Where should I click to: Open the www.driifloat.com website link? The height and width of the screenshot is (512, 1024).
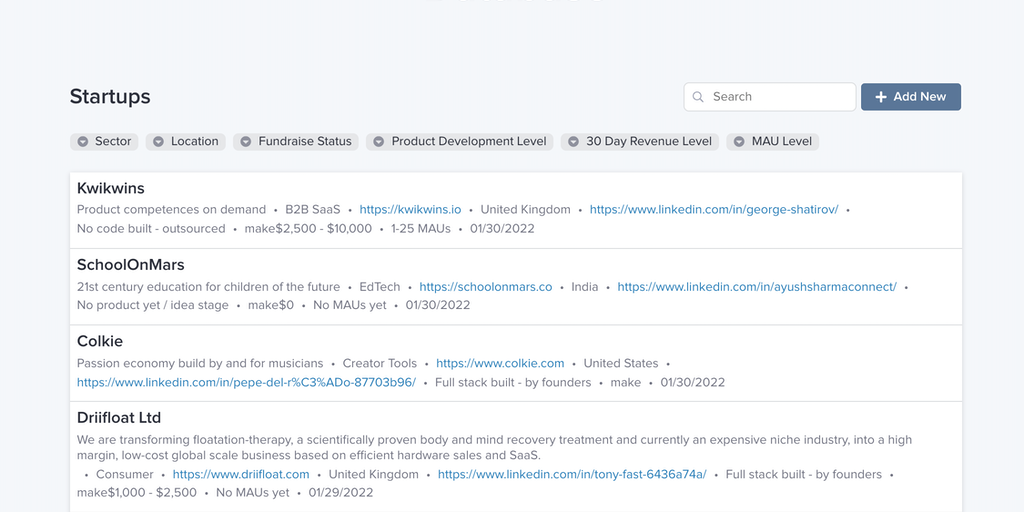coord(241,474)
